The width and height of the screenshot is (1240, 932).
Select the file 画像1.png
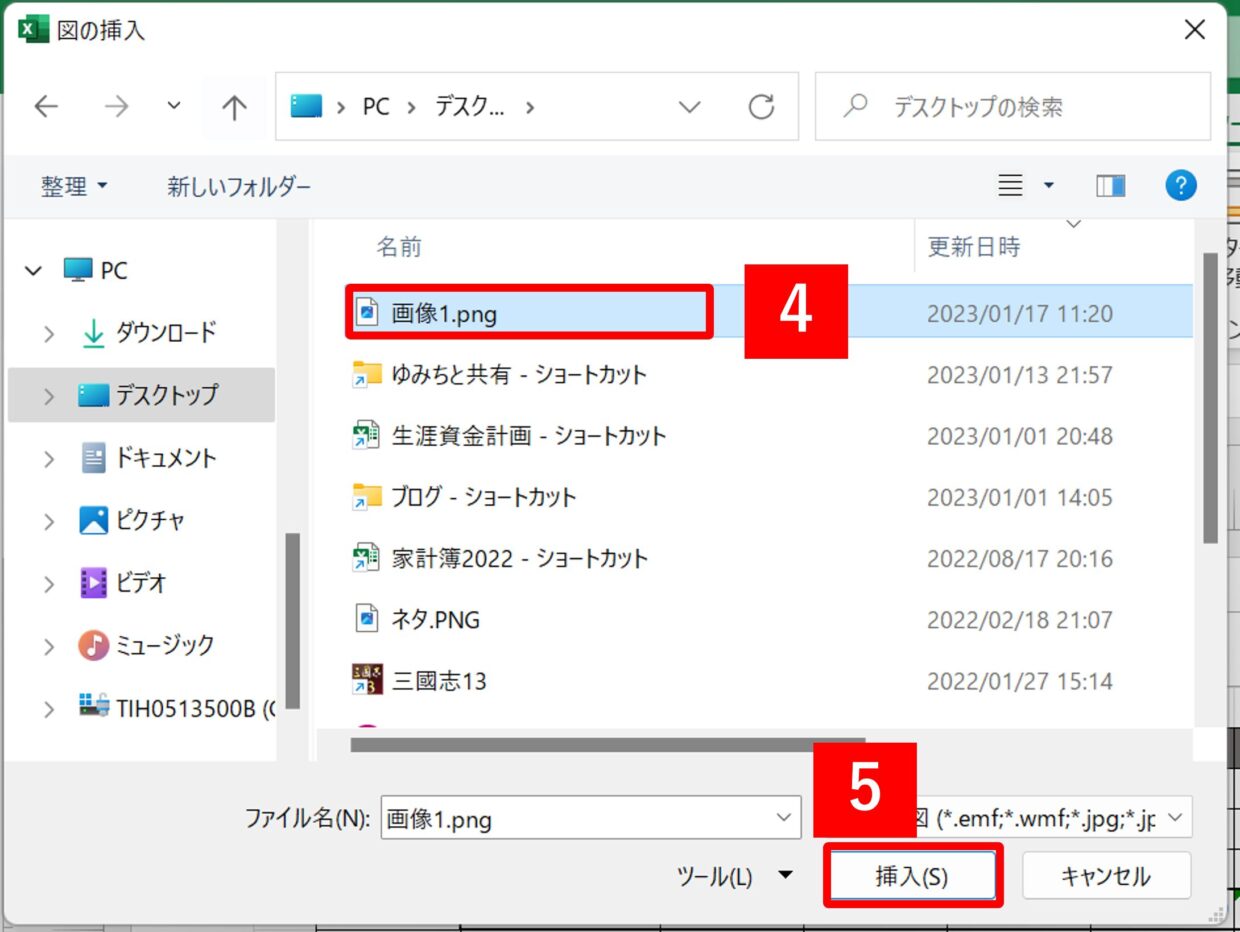point(444,314)
